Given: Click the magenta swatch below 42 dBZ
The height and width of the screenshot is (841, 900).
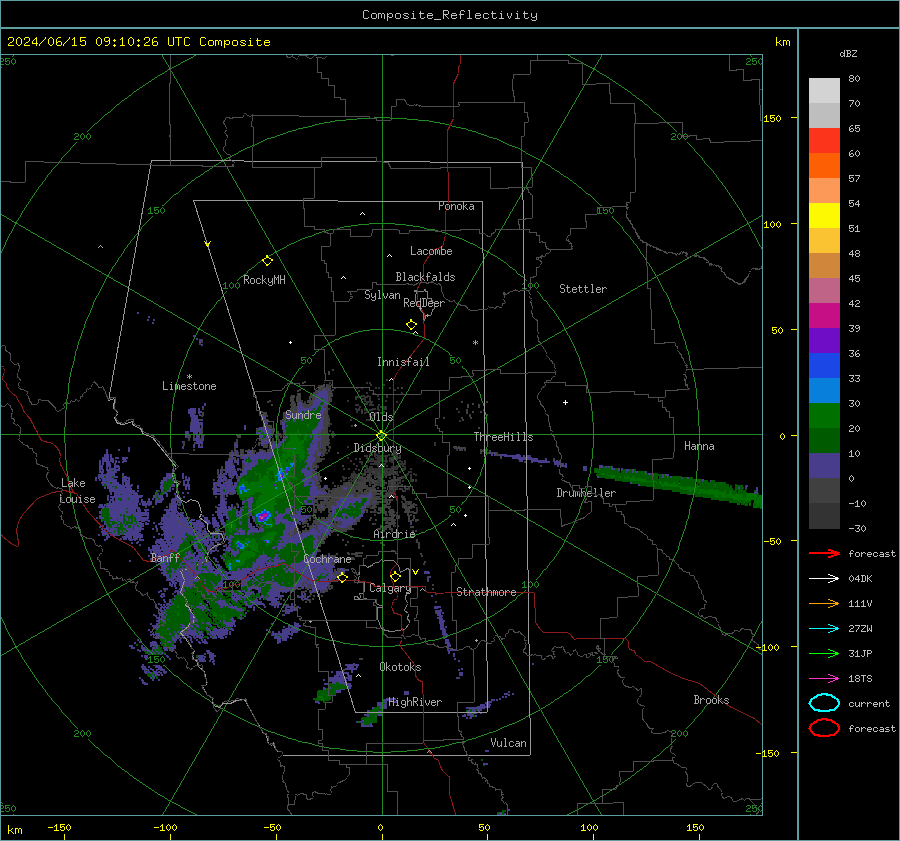Looking at the screenshot, I should (824, 315).
